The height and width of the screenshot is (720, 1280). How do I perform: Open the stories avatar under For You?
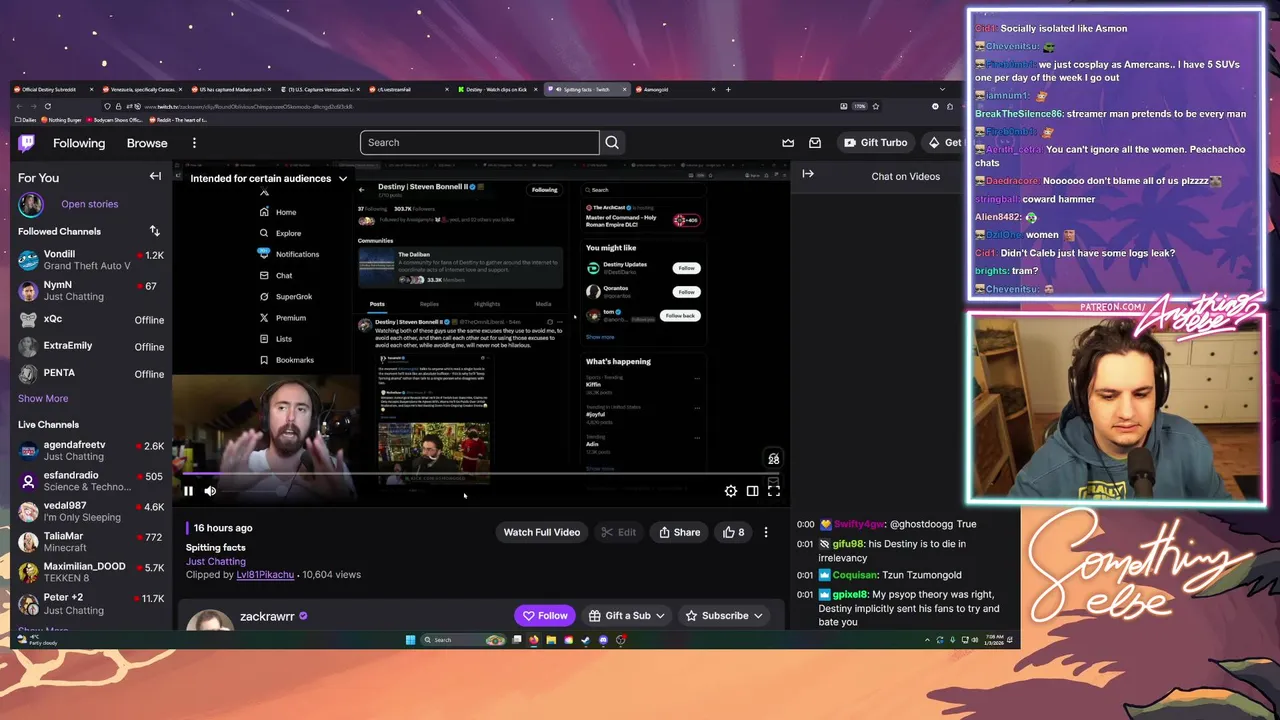tap(31, 205)
